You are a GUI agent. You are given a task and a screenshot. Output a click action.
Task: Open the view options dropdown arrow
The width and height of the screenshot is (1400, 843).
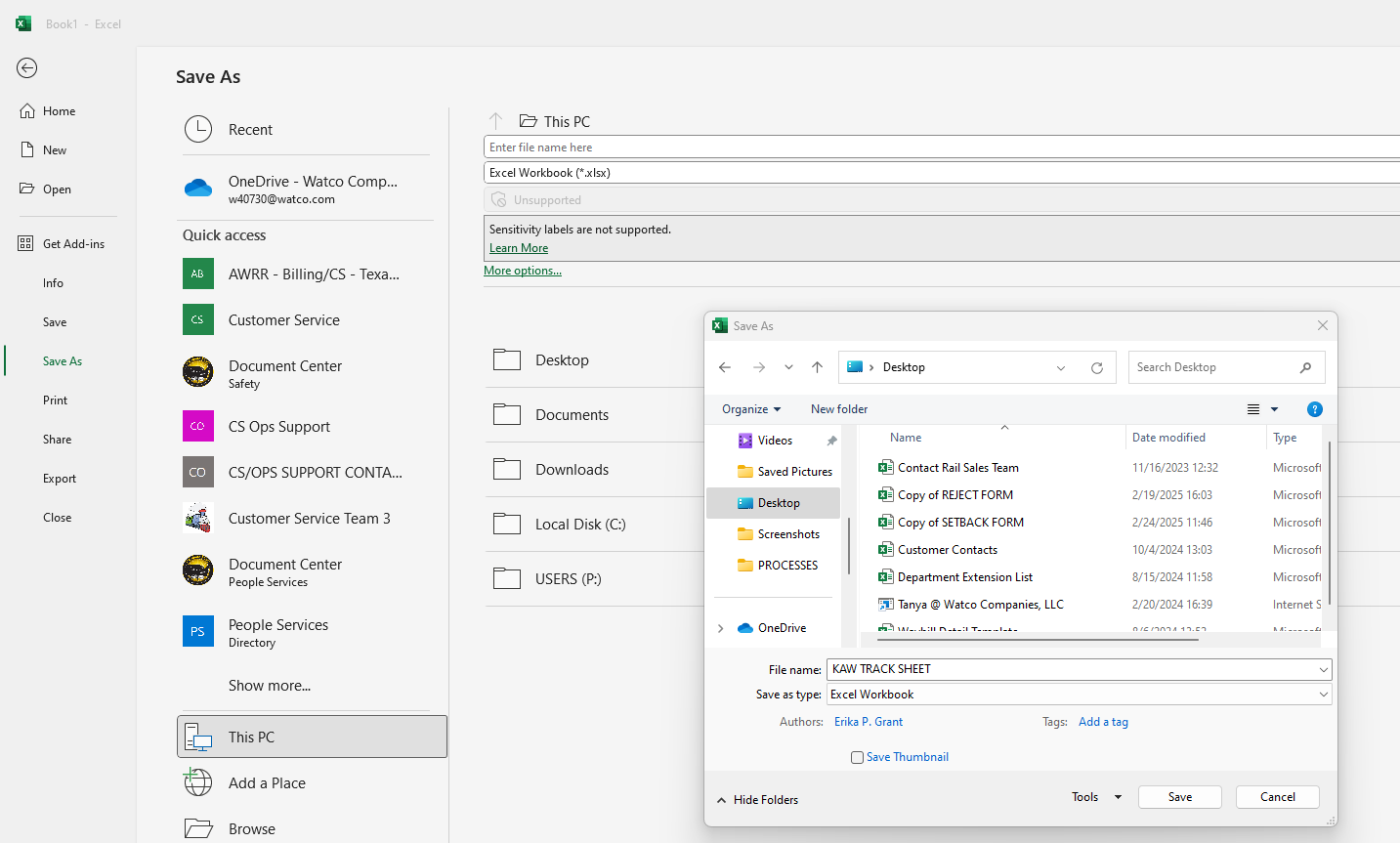1275,409
